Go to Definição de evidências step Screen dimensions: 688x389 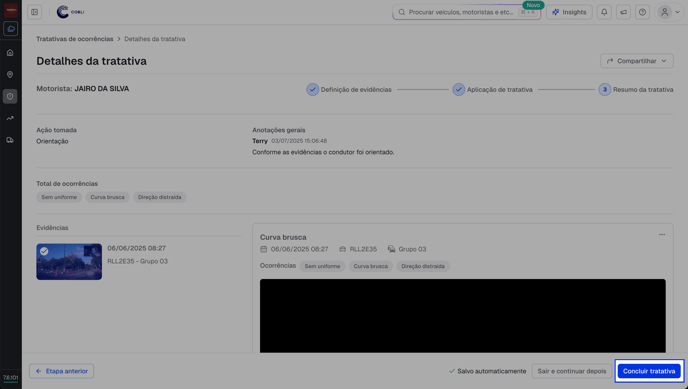(349, 89)
